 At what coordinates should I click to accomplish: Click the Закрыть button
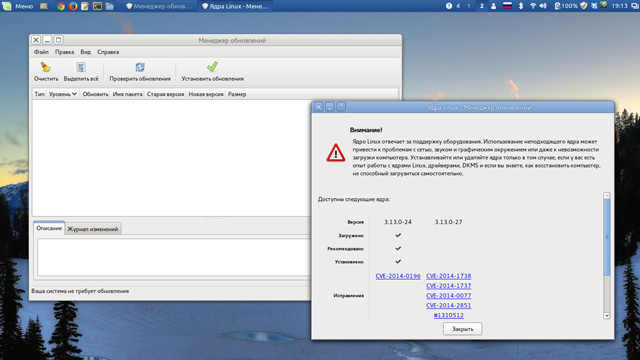(462, 329)
